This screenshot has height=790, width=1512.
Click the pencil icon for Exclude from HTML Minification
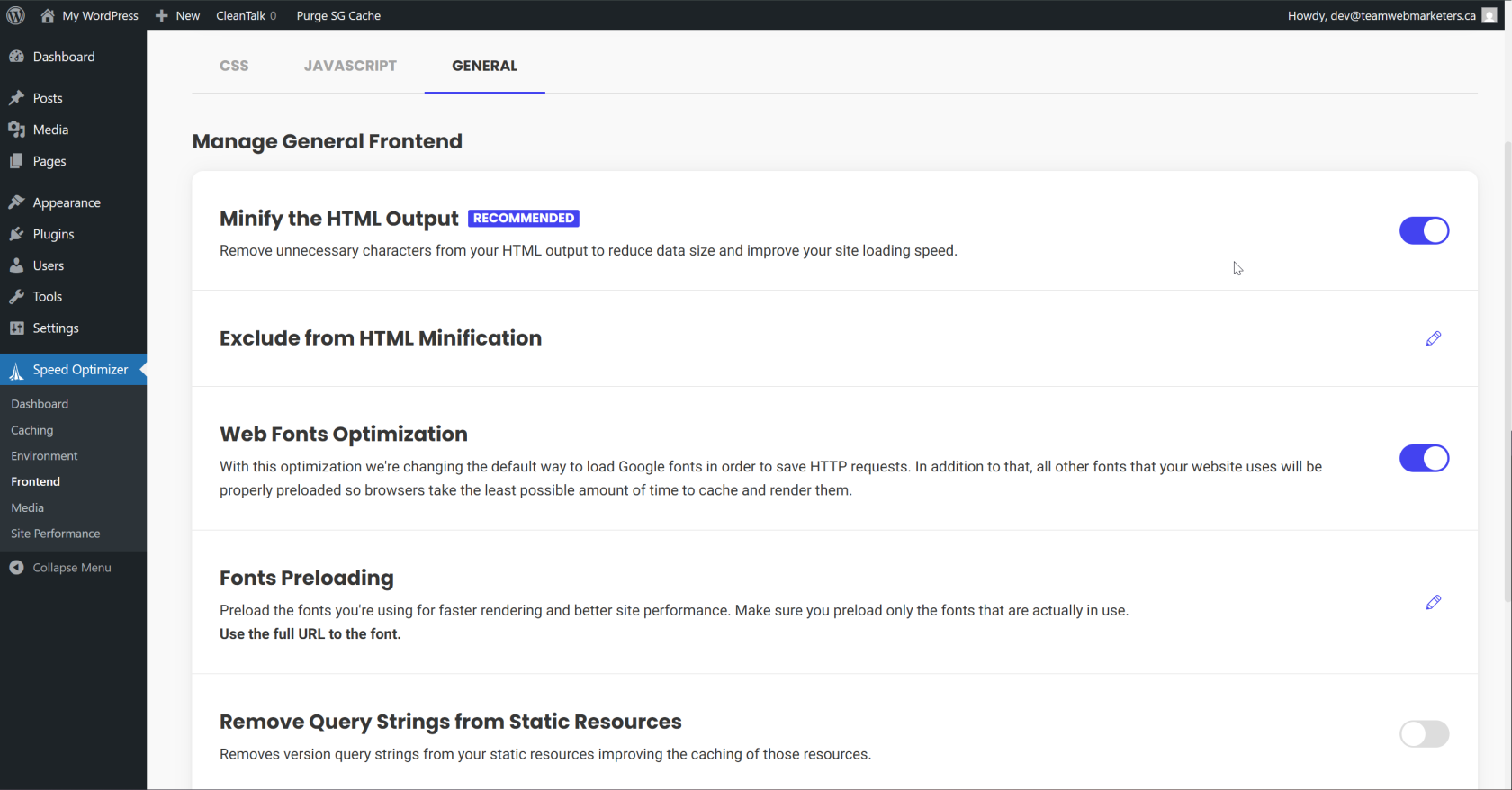click(1434, 338)
